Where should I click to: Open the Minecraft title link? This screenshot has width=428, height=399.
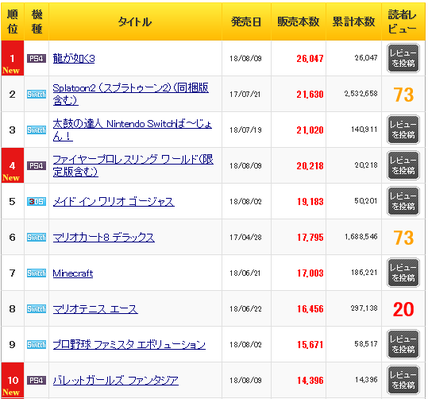(73, 273)
